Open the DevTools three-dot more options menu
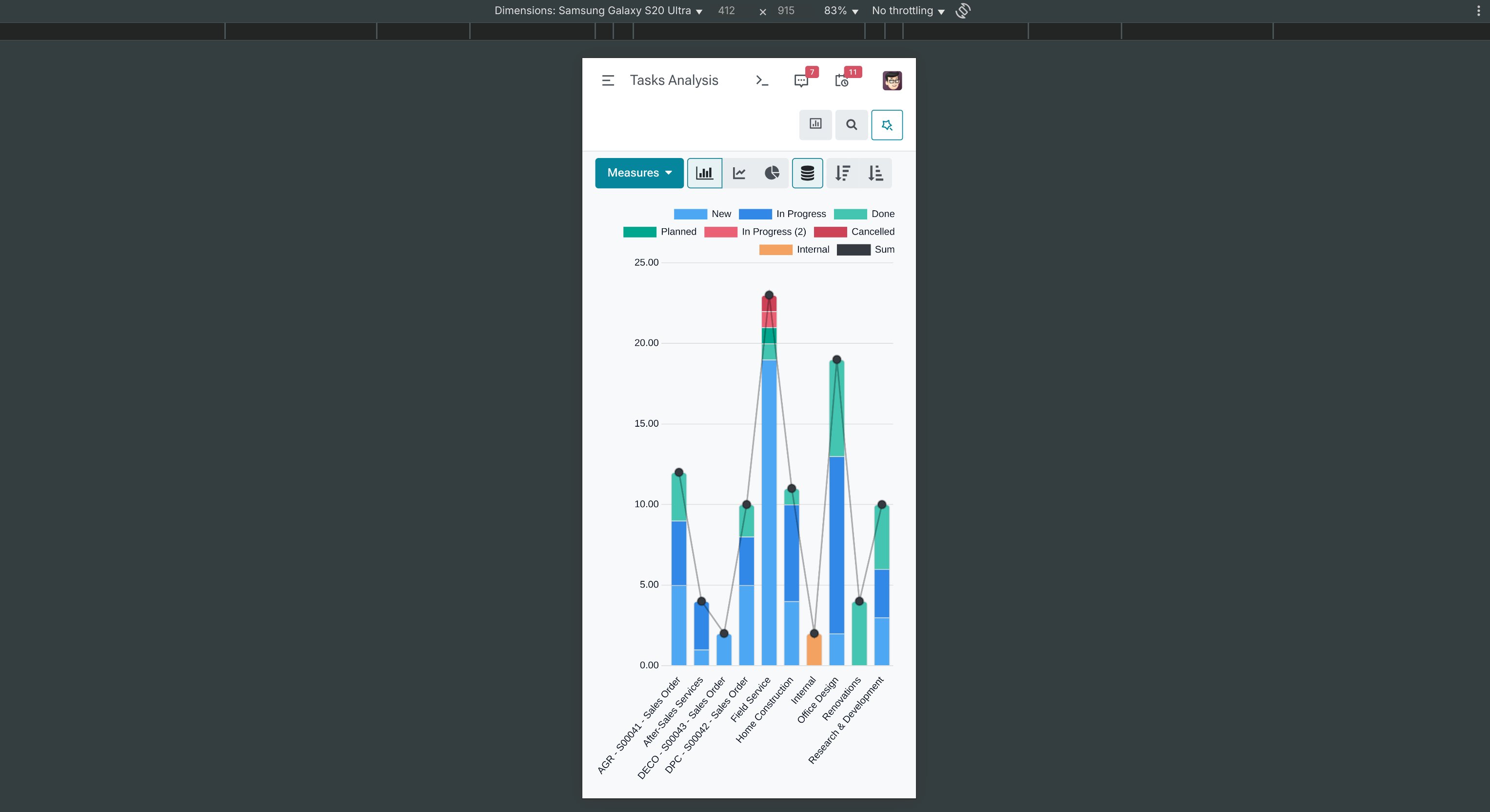The image size is (1490, 812). tap(1478, 10)
